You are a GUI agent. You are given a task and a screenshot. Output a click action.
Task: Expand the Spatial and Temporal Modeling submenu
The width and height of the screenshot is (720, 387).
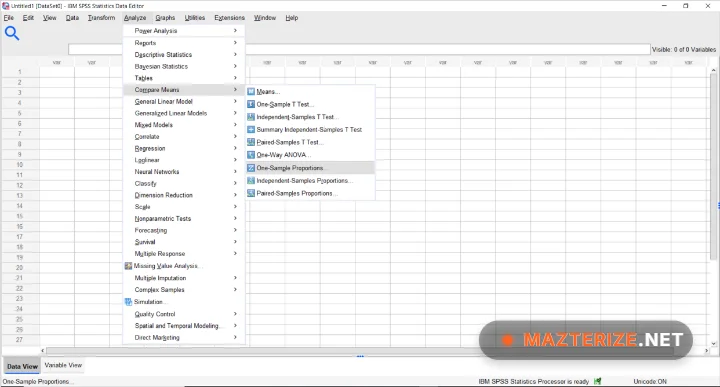click(x=184, y=325)
